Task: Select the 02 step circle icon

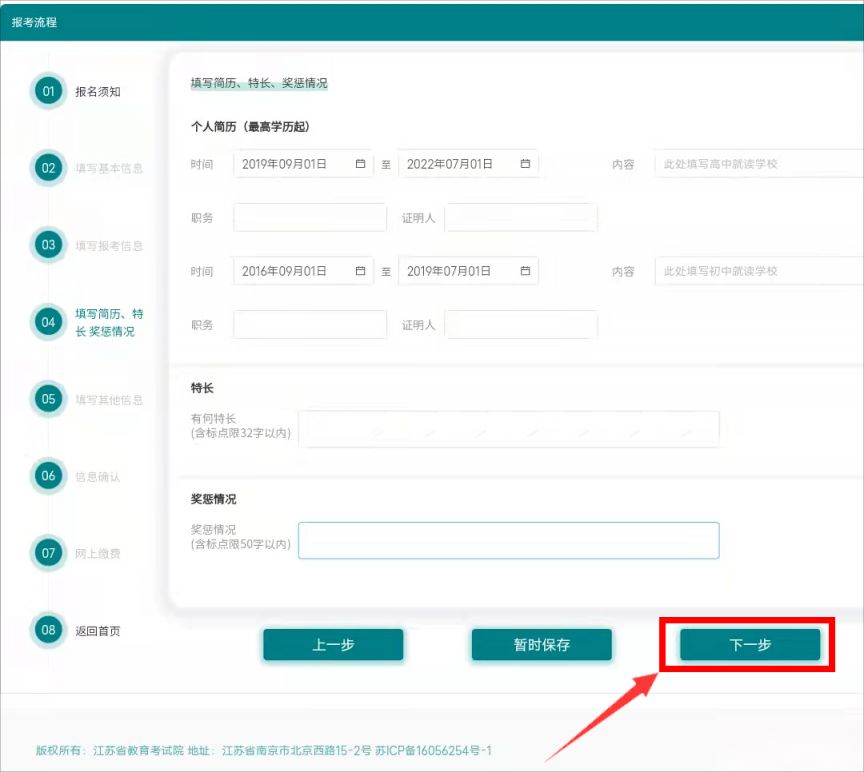Action: coord(48,168)
